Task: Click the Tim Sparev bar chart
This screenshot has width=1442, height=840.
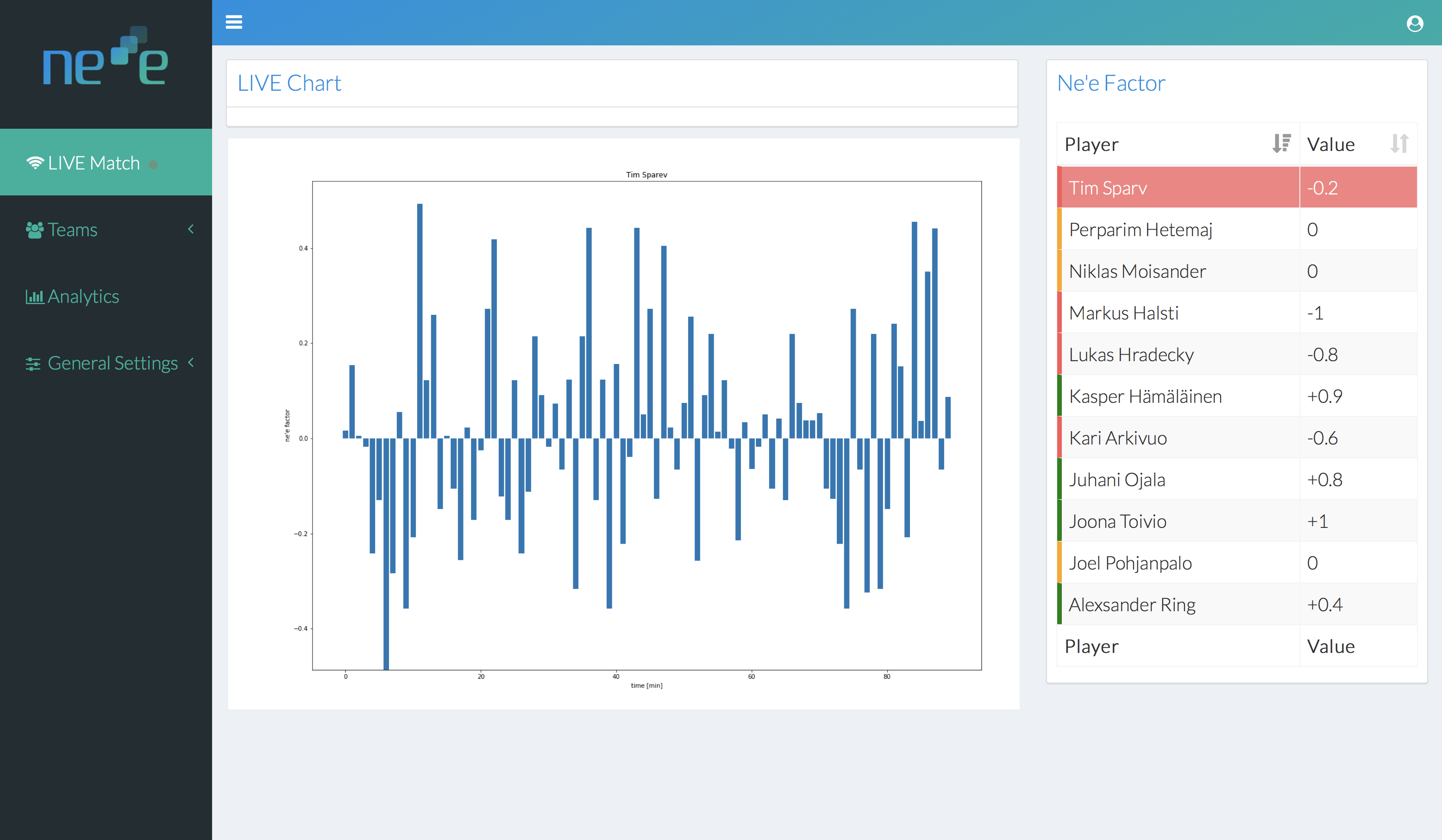Action: 646,425
